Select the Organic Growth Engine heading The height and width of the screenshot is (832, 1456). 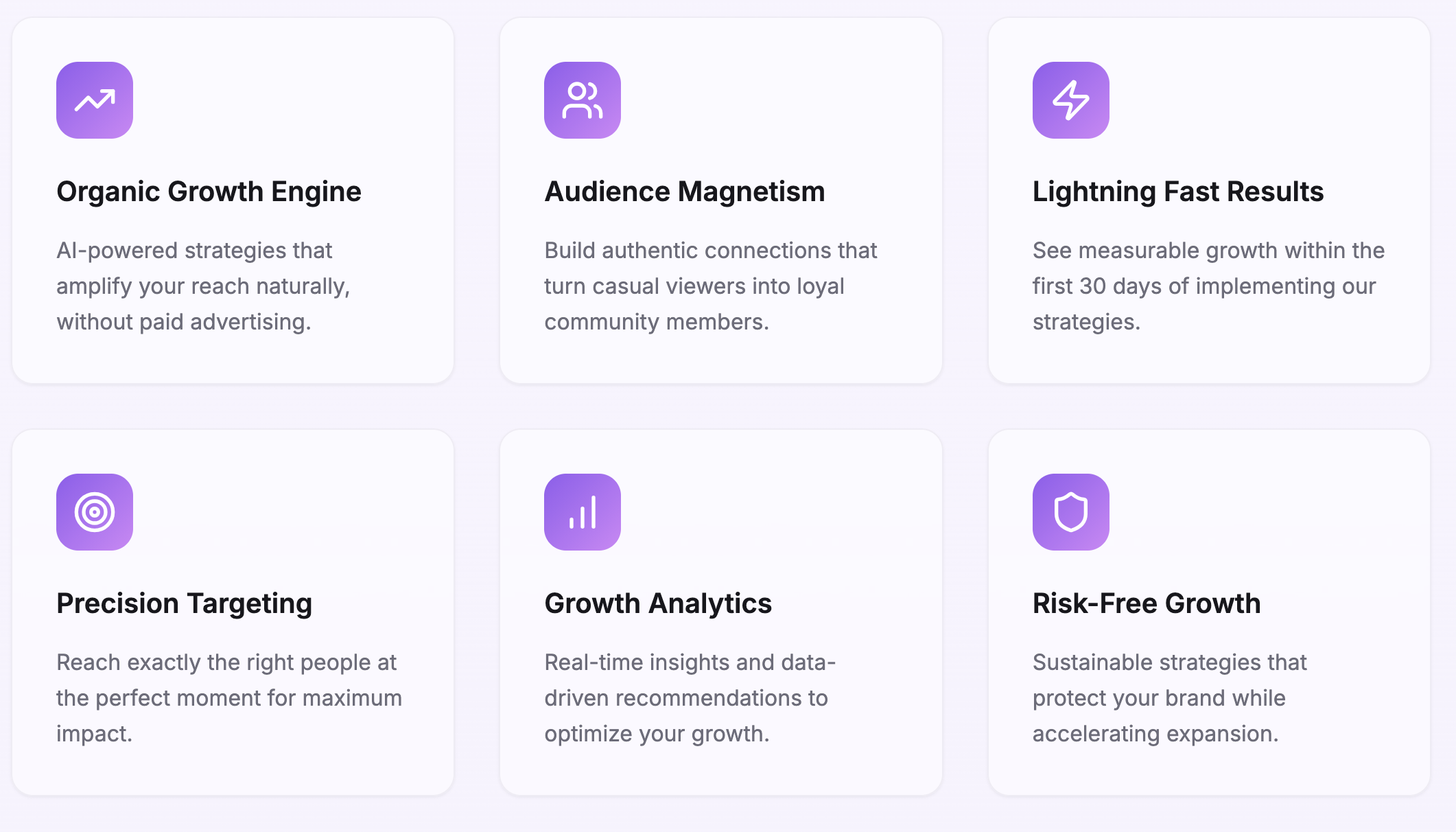[209, 192]
